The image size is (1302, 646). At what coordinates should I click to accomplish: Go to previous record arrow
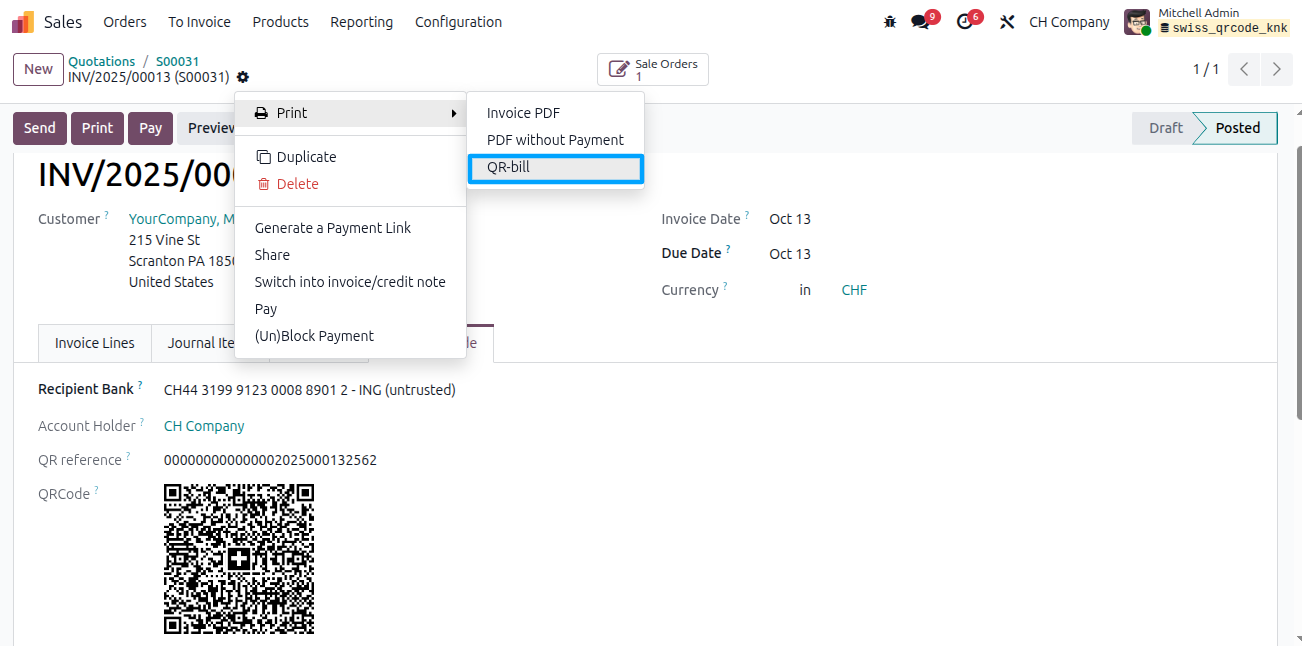tap(1244, 69)
